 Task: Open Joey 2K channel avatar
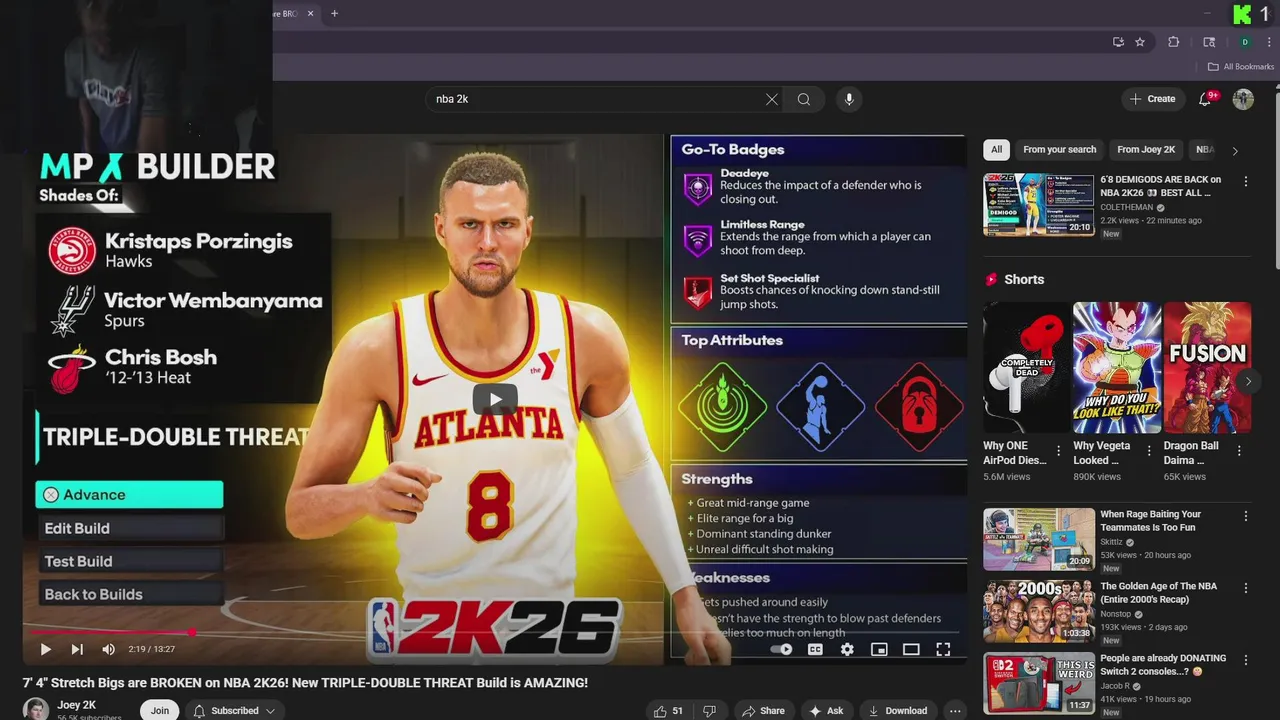point(35,710)
